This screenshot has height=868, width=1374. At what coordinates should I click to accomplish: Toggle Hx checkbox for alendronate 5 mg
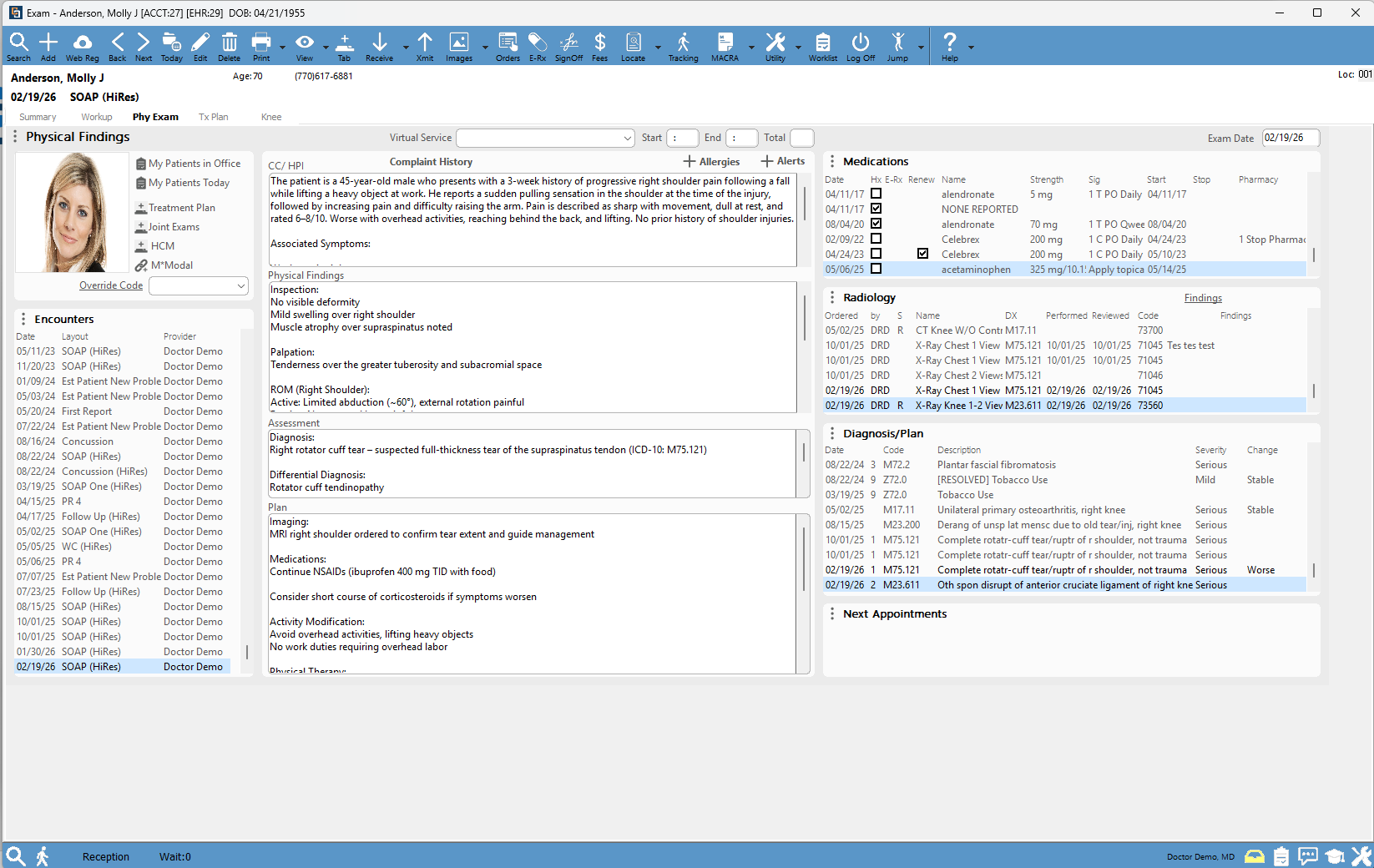tap(876, 194)
